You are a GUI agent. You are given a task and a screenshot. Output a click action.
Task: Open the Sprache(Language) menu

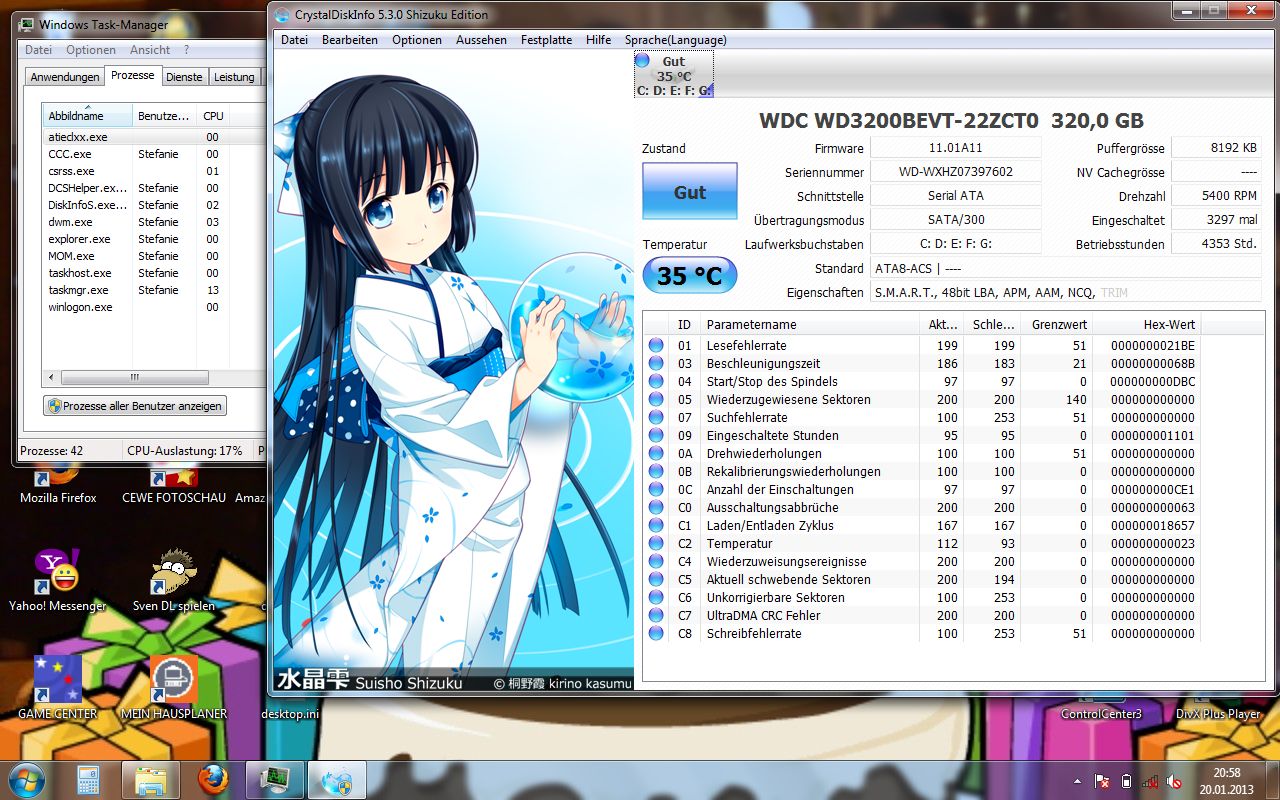tap(676, 40)
